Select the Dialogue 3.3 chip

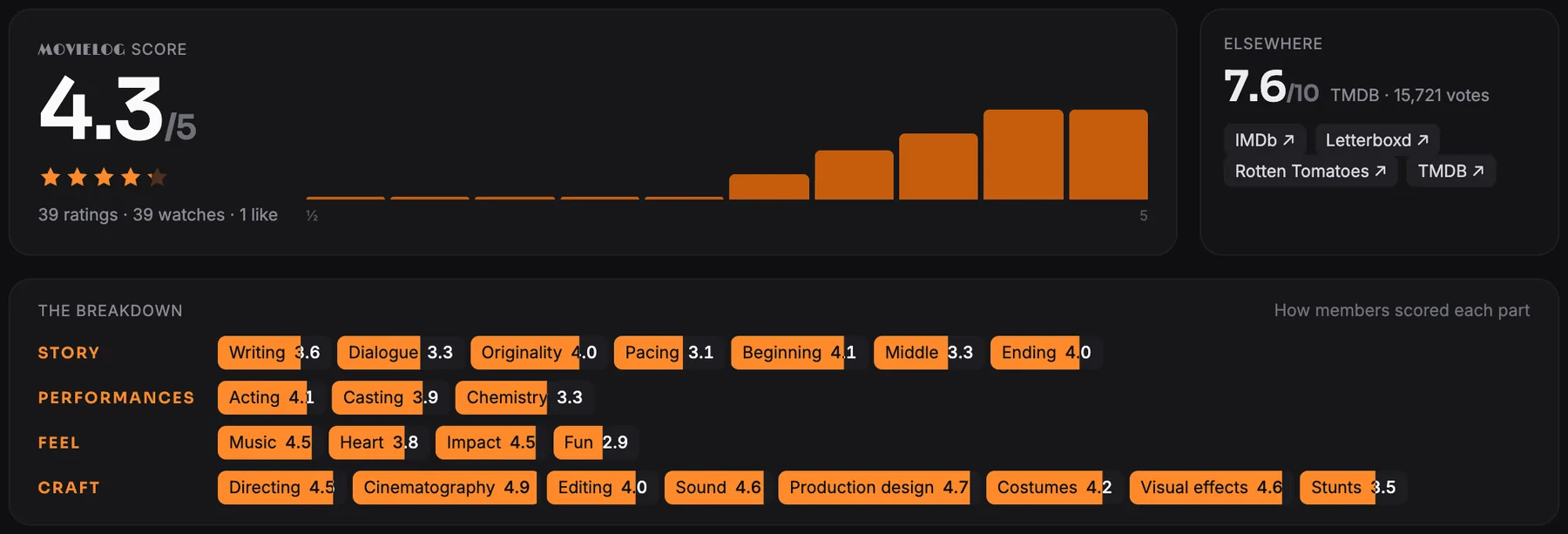(x=400, y=353)
